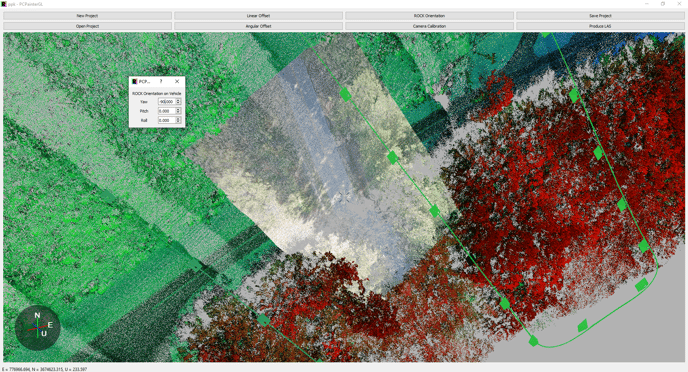The image size is (688, 372).
Task: Select the camera marker on the photo's upper edge
Action: click(x=345, y=94)
